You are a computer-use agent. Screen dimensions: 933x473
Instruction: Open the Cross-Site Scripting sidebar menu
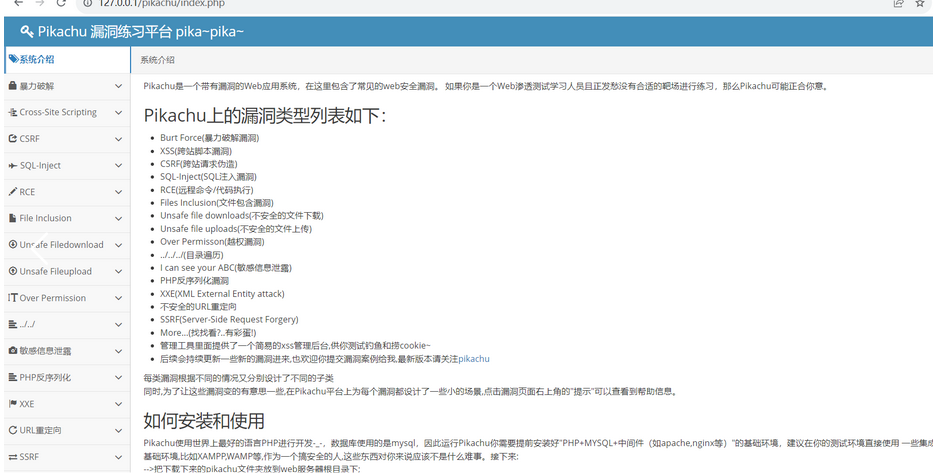click(x=67, y=112)
